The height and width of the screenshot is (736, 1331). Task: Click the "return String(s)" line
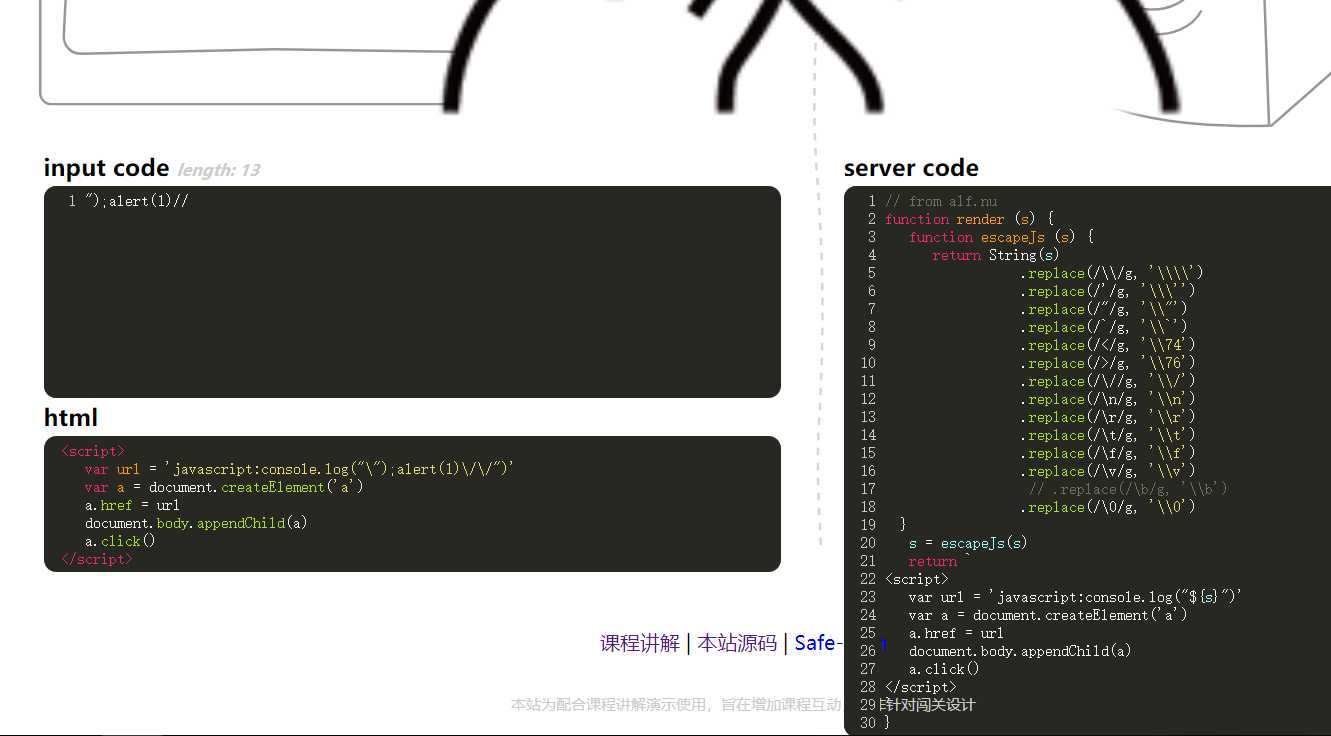click(x=996, y=255)
